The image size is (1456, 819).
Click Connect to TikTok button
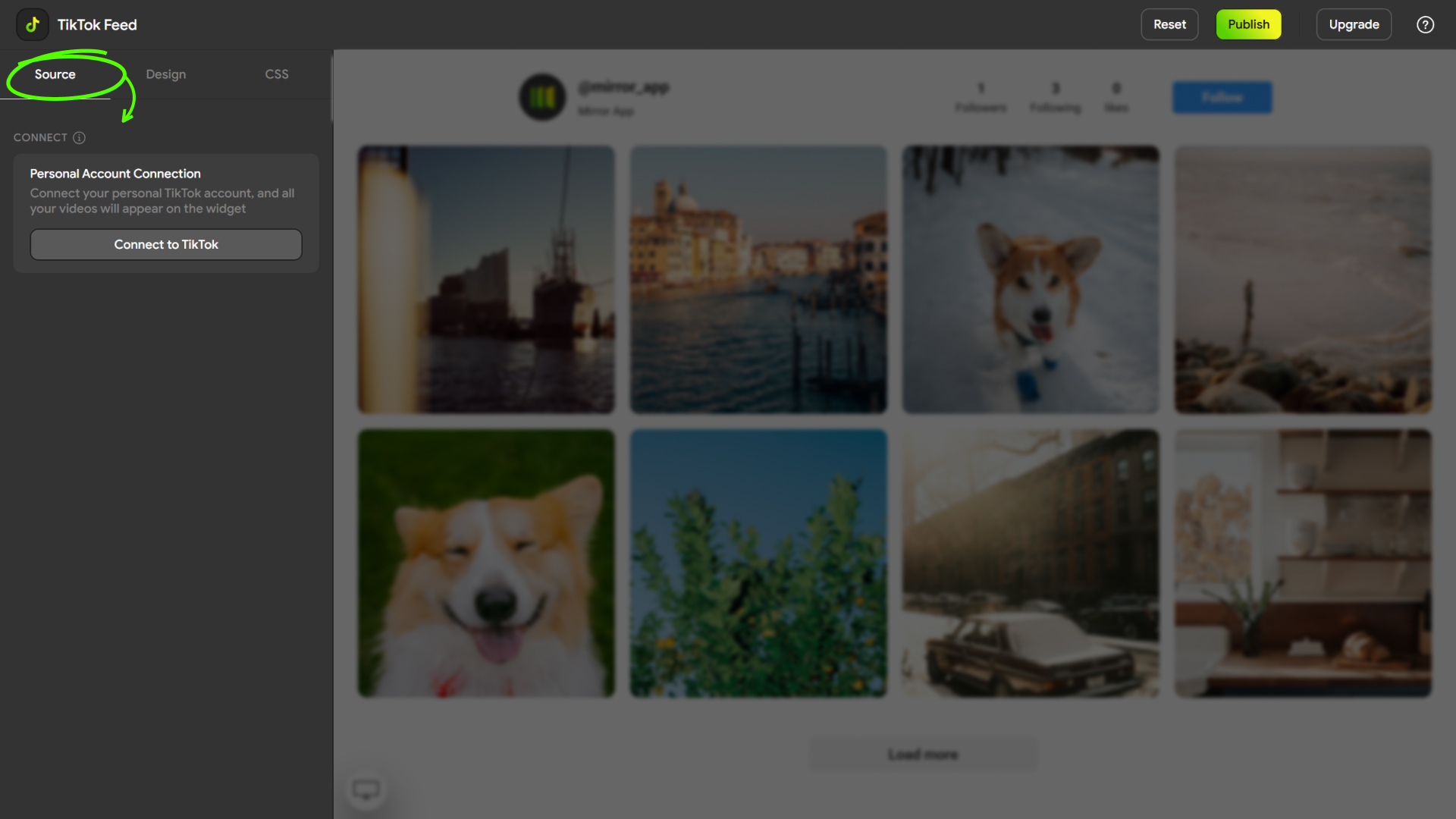pos(166,244)
